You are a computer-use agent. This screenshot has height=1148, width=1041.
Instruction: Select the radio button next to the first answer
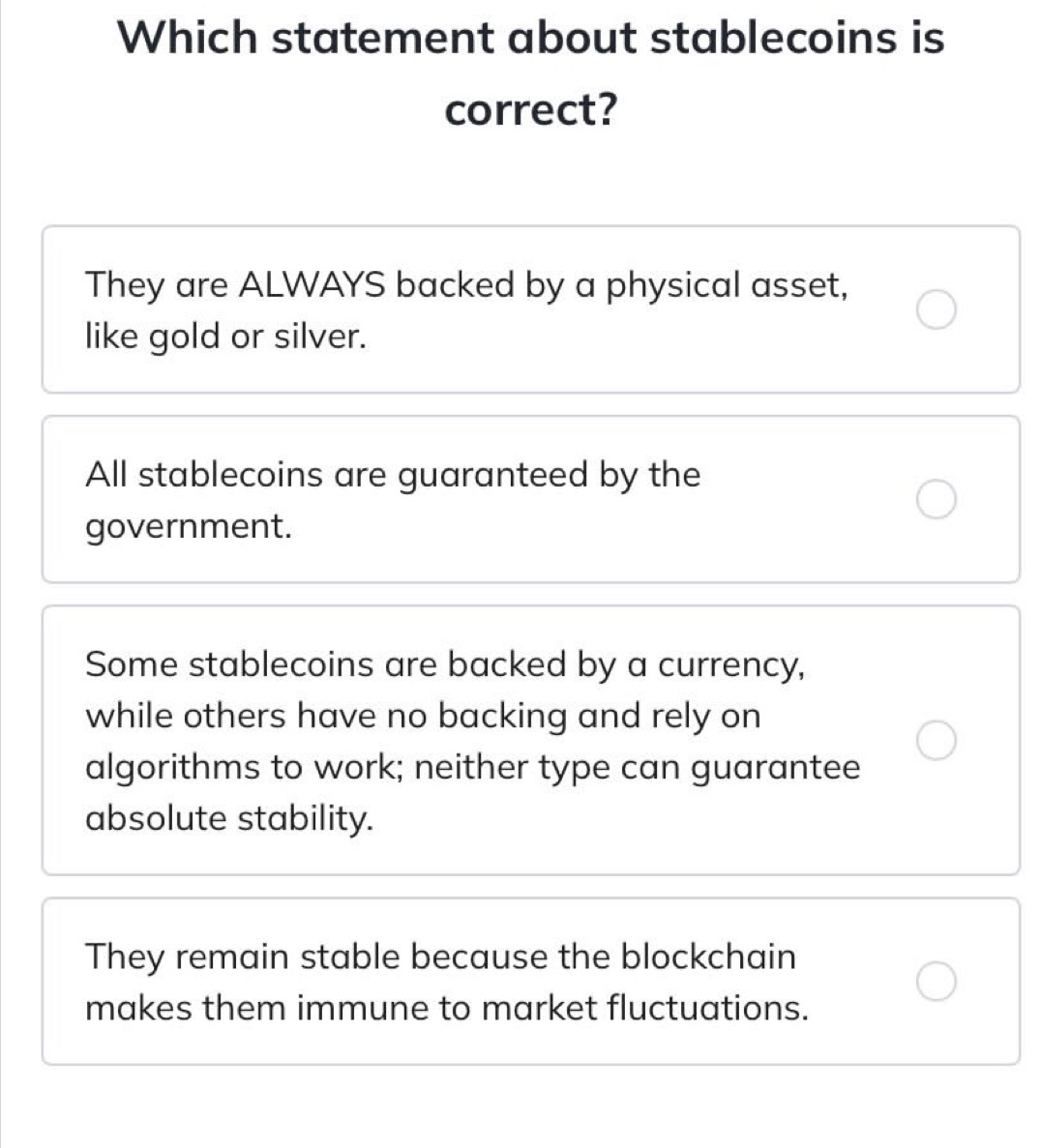(x=937, y=309)
